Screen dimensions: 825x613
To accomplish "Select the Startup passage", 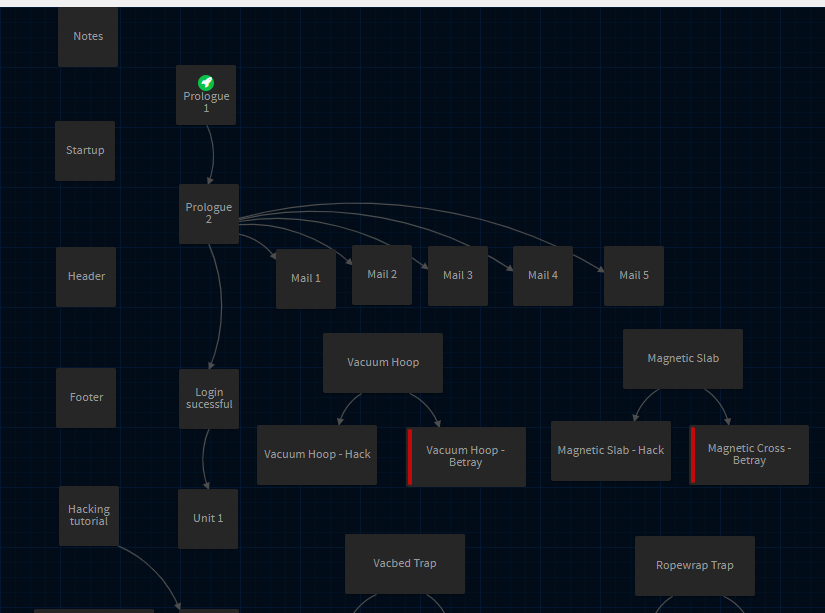I will [x=85, y=151].
